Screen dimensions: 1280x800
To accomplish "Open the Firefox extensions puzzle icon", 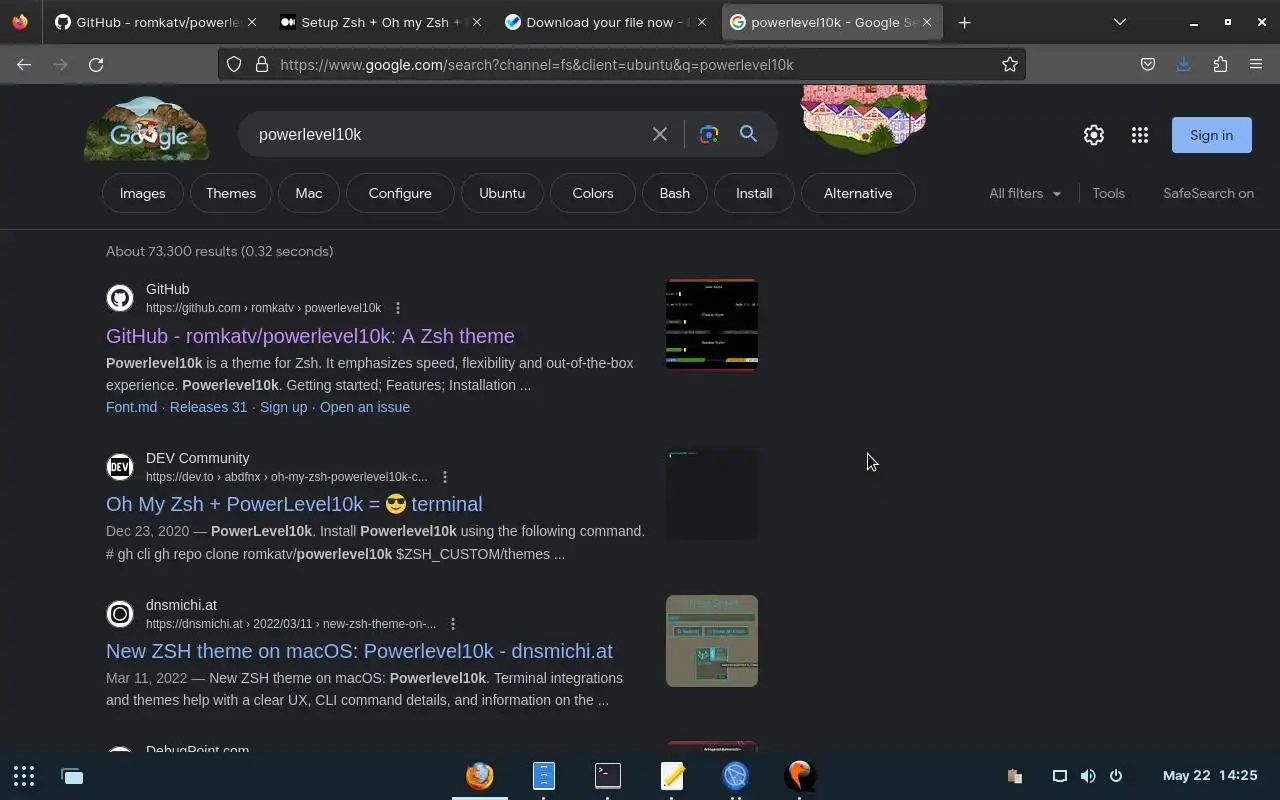I will point(1220,64).
